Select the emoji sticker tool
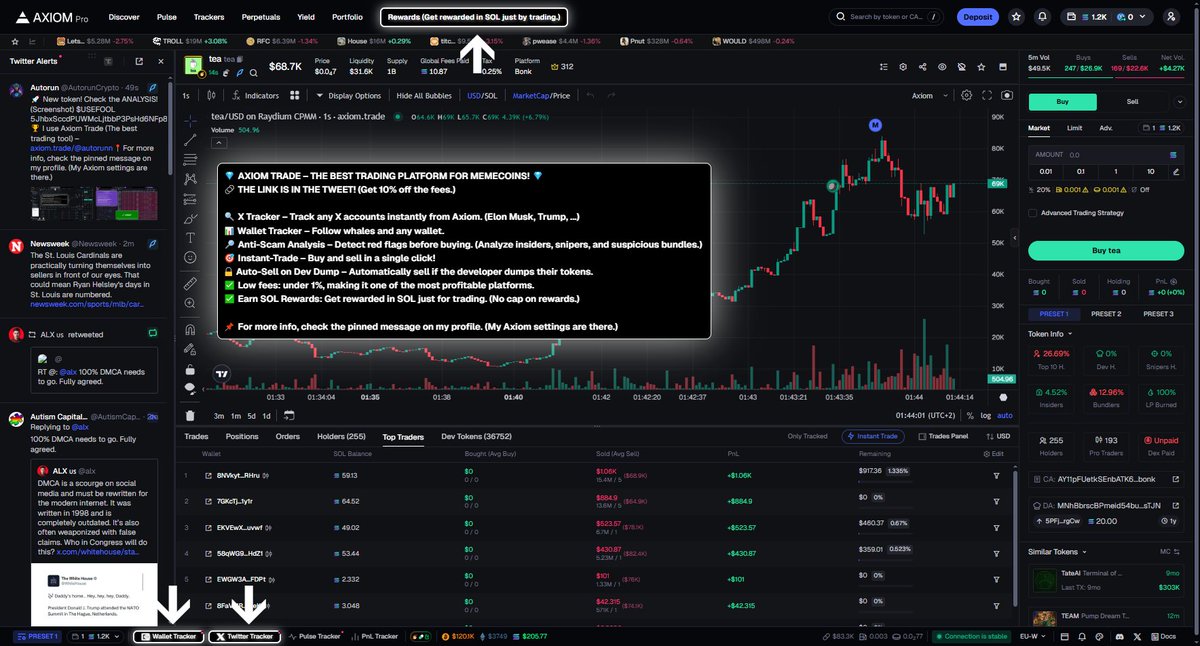Viewport: 1200px width, 646px height. pos(190,258)
